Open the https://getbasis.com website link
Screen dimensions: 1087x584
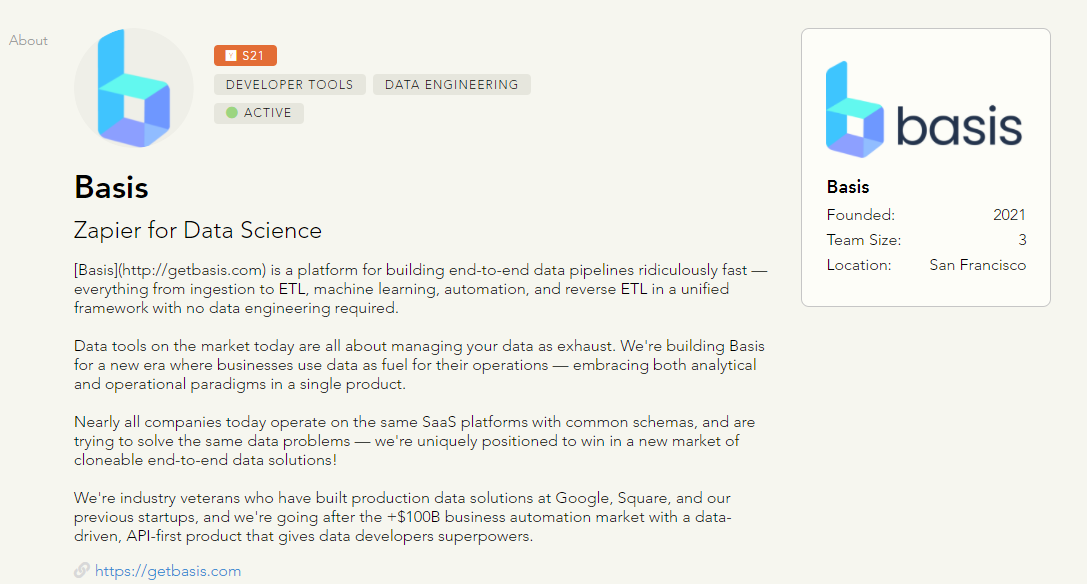[x=168, y=571]
